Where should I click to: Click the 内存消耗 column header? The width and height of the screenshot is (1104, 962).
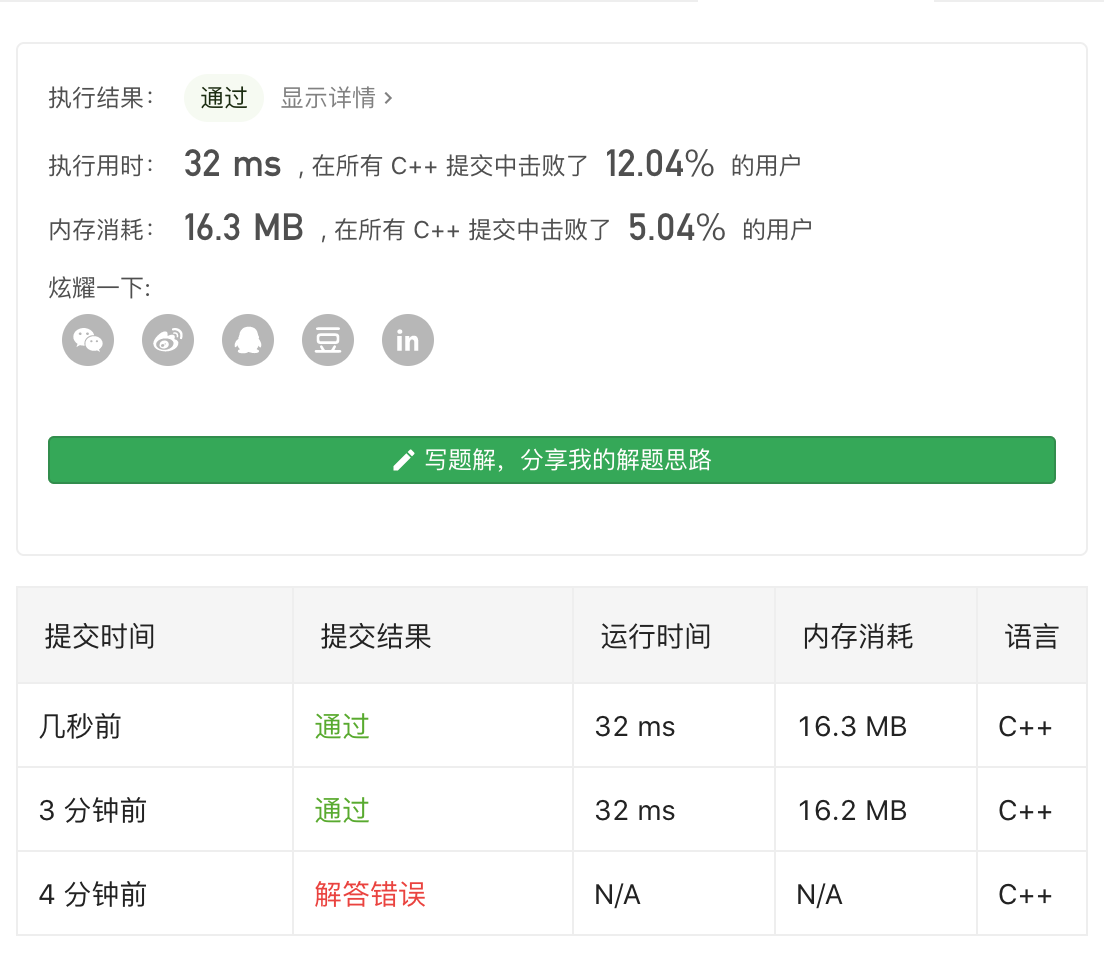pos(858,636)
